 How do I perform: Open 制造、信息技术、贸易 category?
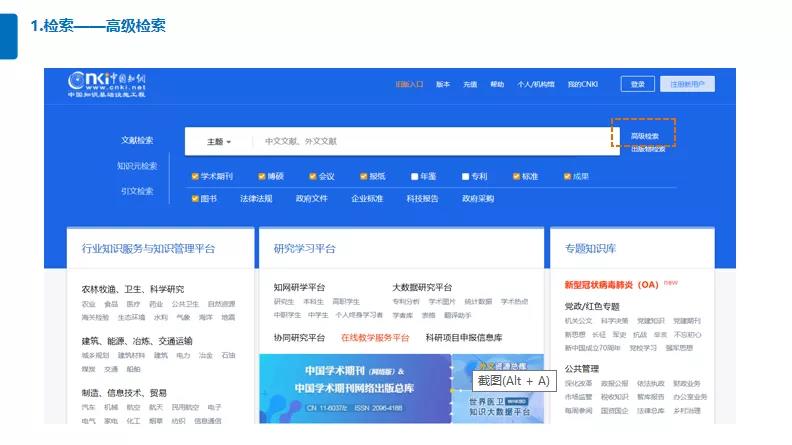[x=124, y=393]
